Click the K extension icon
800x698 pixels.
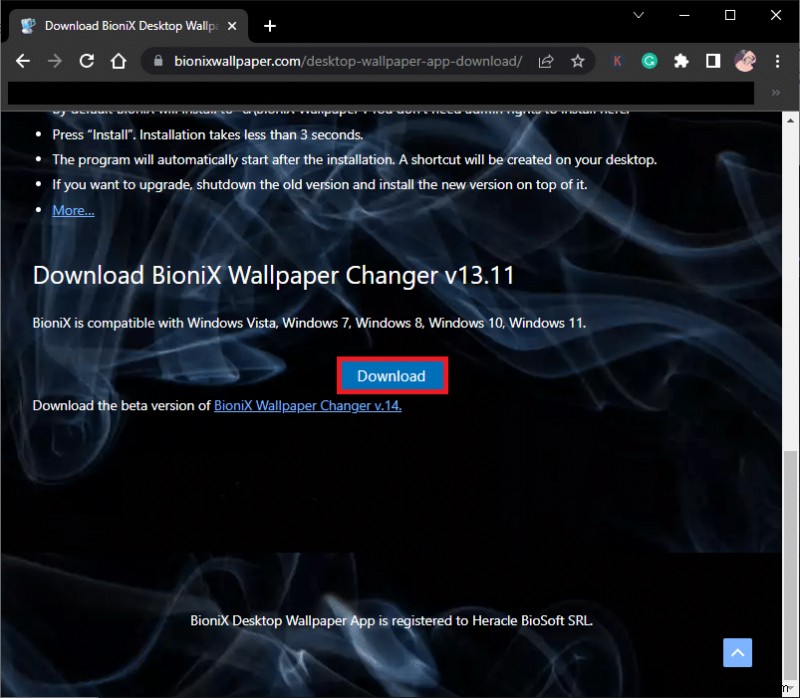(617, 61)
